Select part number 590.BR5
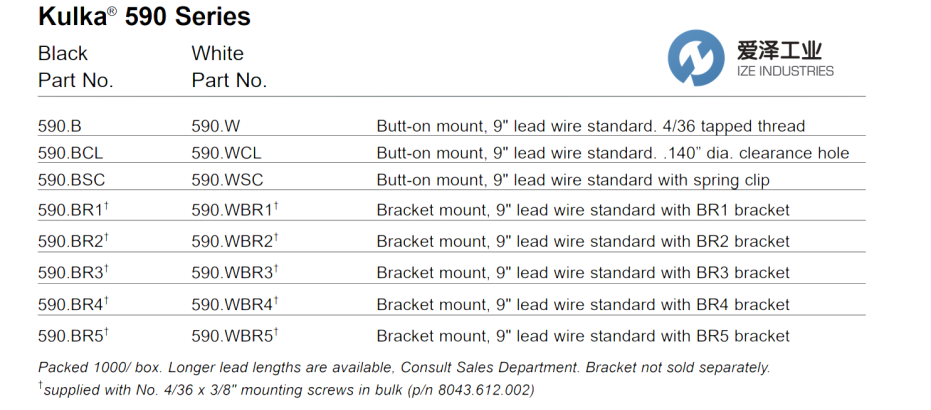 (x=73, y=335)
